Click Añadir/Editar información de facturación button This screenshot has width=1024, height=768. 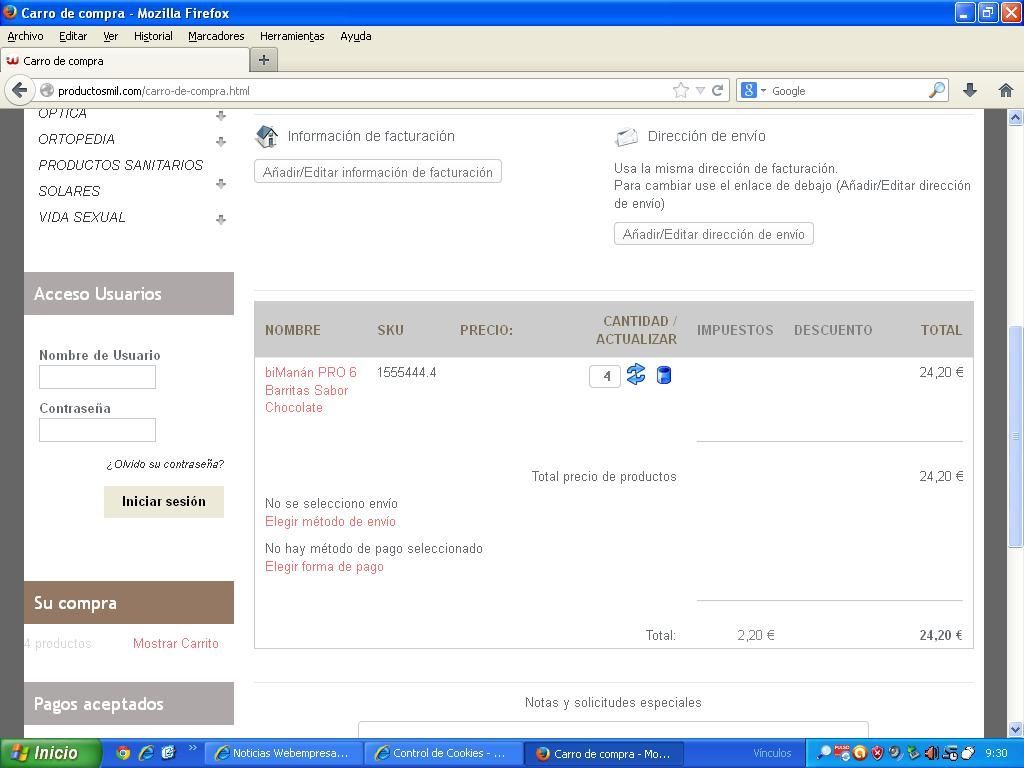pyautogui.click(x=377, y=172)
